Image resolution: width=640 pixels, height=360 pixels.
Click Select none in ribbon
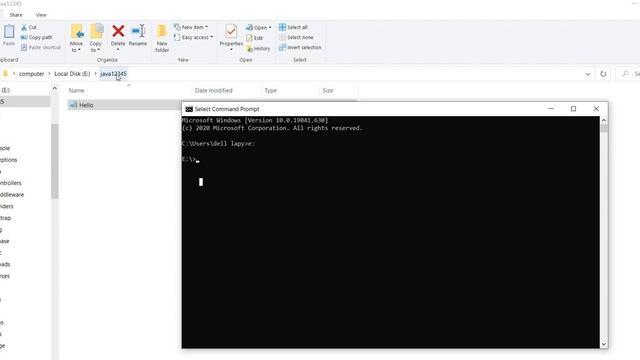coord(296,37)
